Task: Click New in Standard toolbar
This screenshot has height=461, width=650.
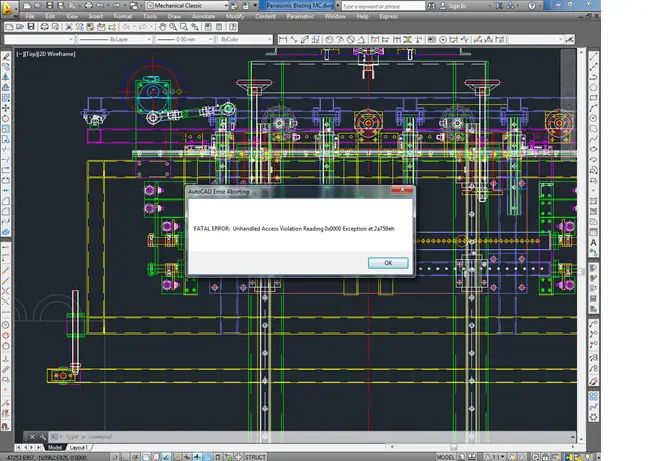Action: tap(9, 27)
